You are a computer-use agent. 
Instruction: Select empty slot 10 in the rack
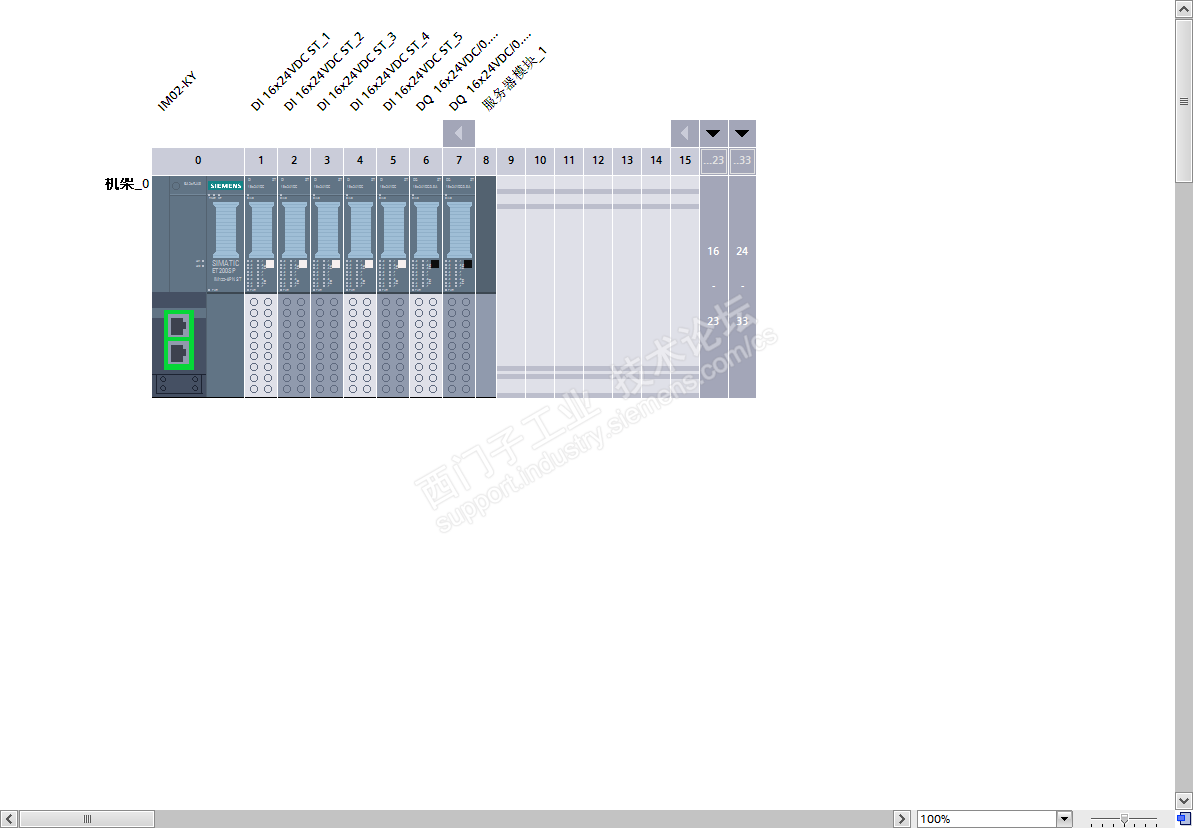click(540, 286)
